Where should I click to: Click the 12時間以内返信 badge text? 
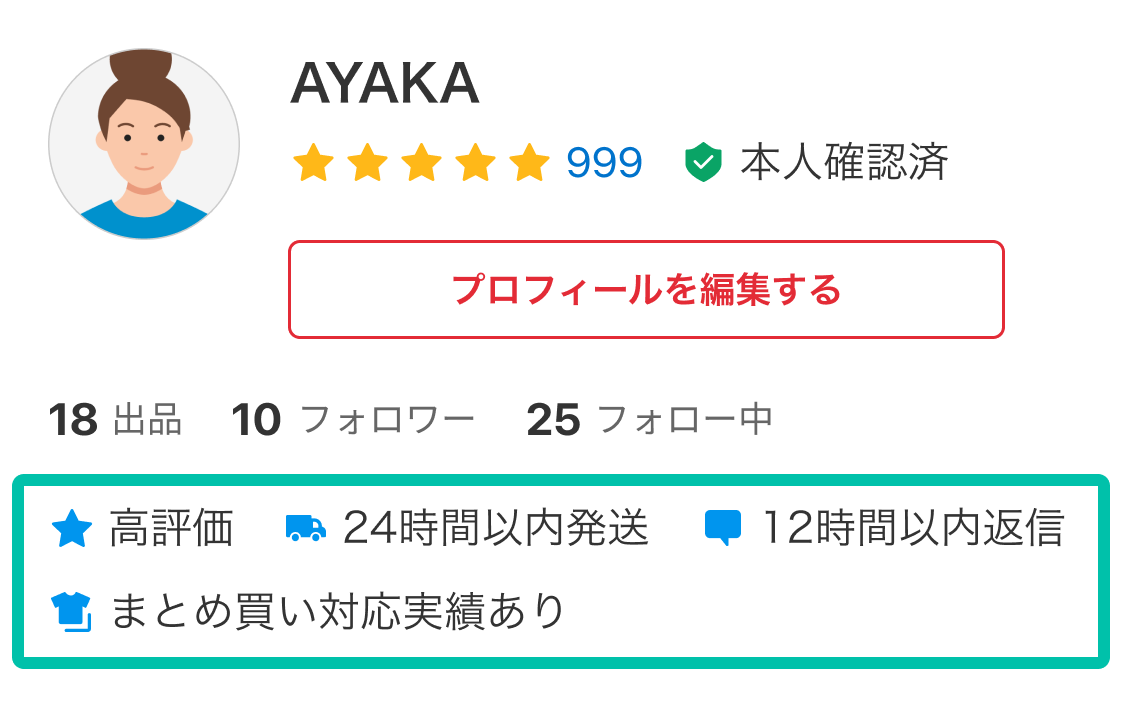pyautogui.click(x=912, y=528)
